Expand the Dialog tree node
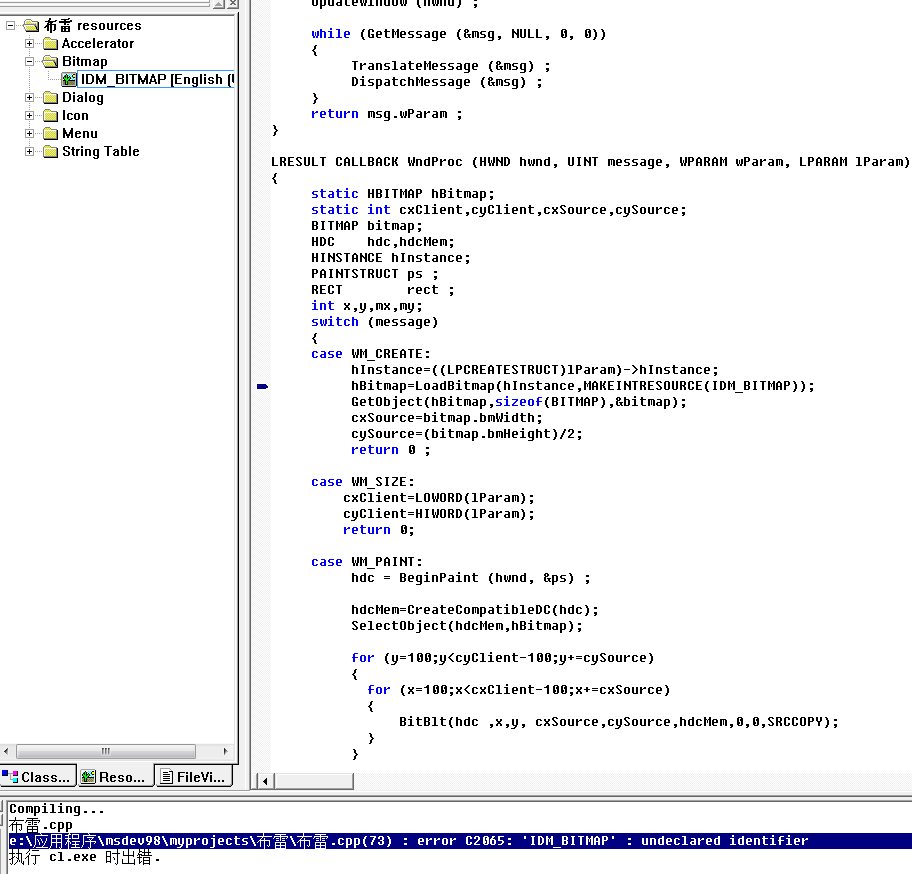Viewport: 912px width, 874px height. [x=28, y=97]
